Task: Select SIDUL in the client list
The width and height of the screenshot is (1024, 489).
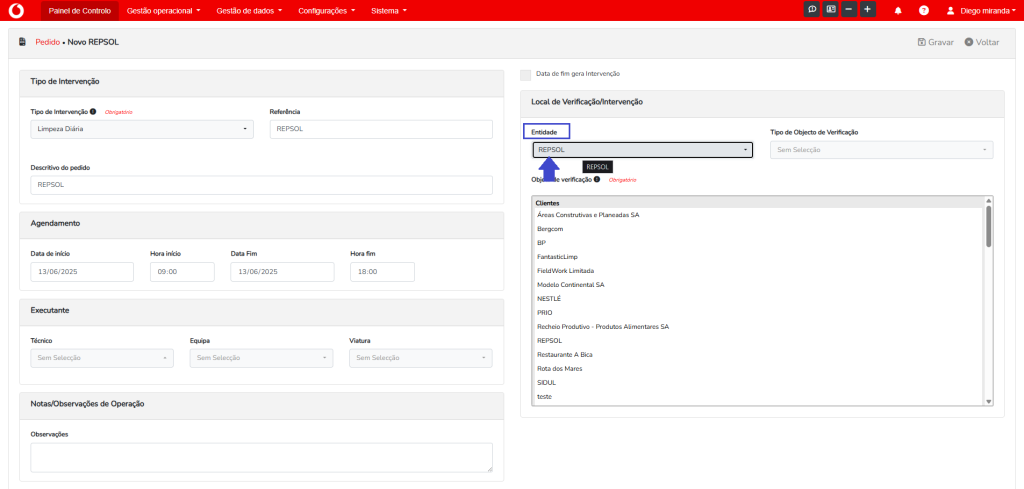Action: (546, 383)
